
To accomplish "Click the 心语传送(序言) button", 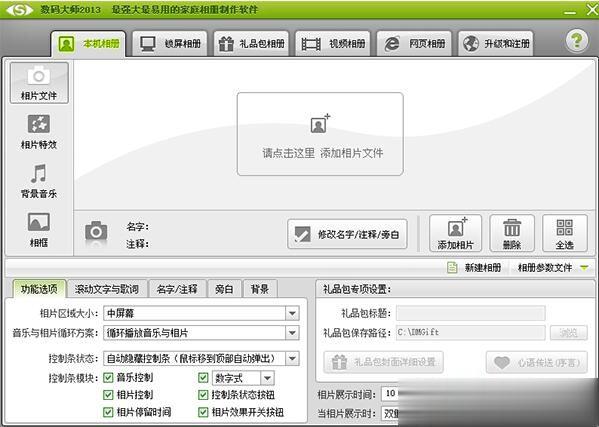I will point(537,362).
